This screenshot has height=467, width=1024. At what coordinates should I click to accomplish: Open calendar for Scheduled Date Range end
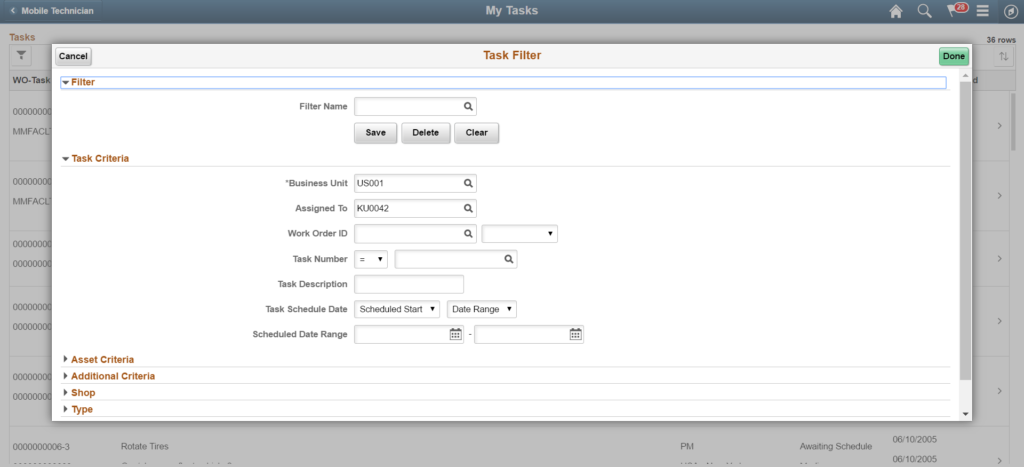coord(575,335)
